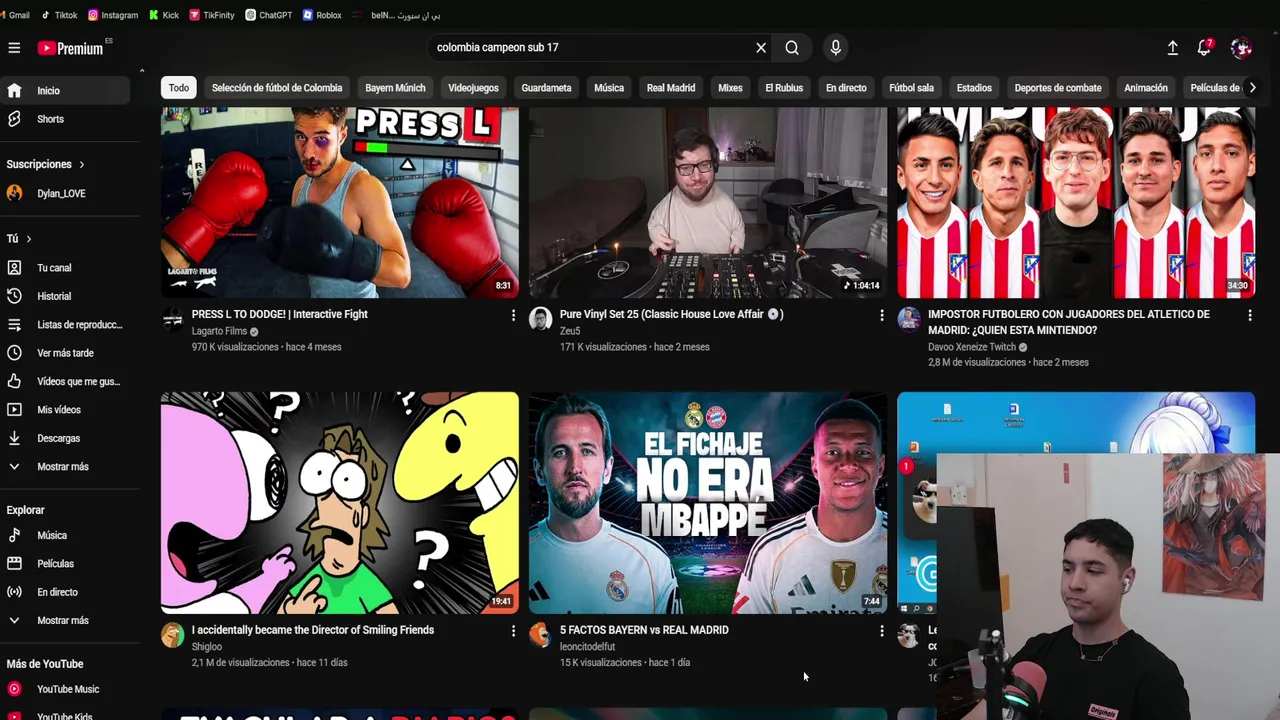The width and height of the screenshot is (1280, 720).
Task: Expand Mostrar más under Explorar
Action: (65, 620)
